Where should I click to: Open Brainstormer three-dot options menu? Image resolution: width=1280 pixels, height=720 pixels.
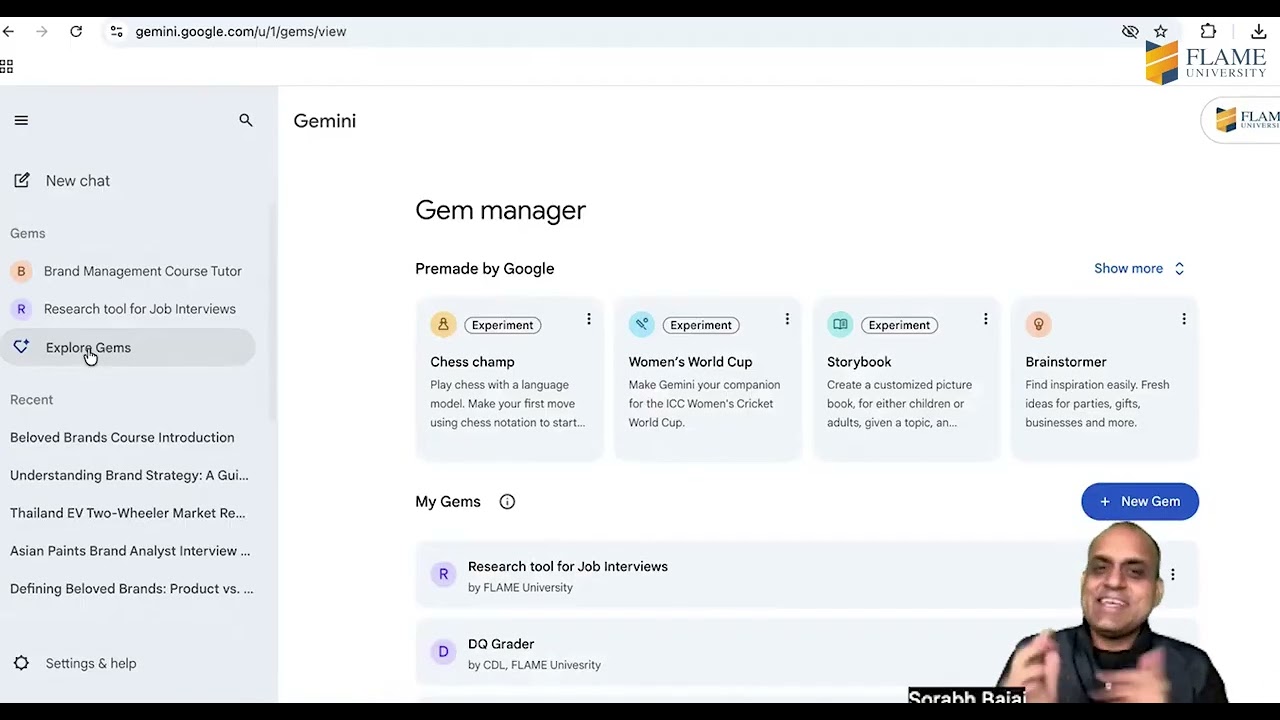point(1184,319)
